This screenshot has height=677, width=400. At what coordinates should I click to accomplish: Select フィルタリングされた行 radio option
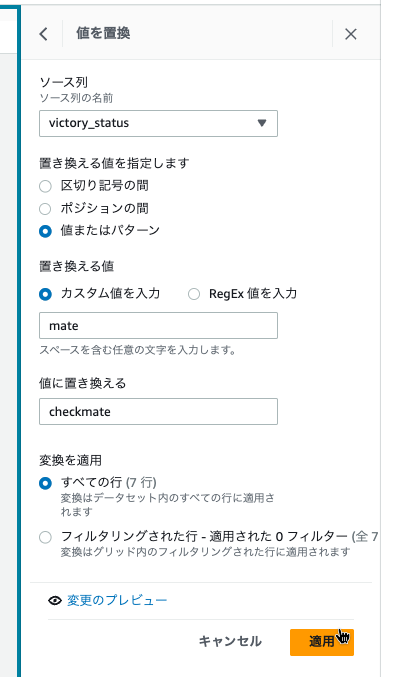point(45,537)
